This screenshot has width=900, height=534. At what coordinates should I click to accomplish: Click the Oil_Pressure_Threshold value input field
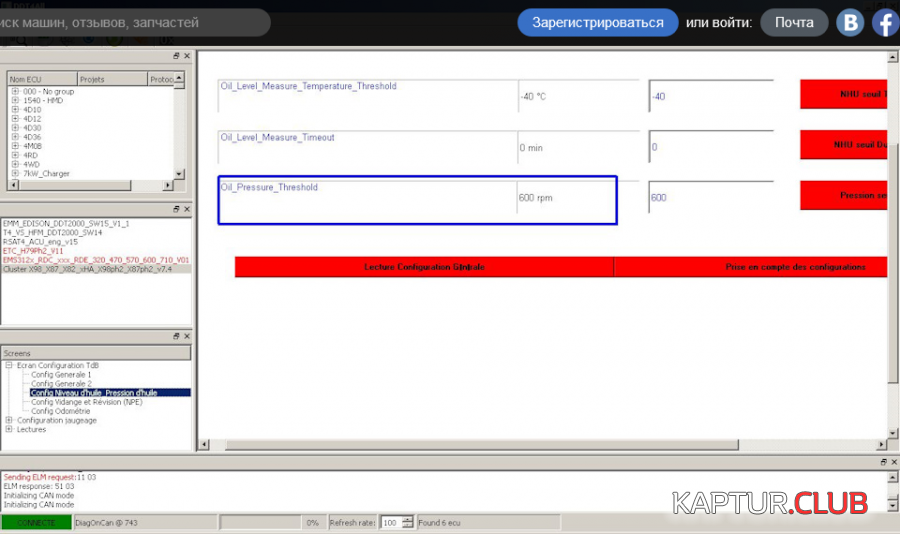[710, 197]
